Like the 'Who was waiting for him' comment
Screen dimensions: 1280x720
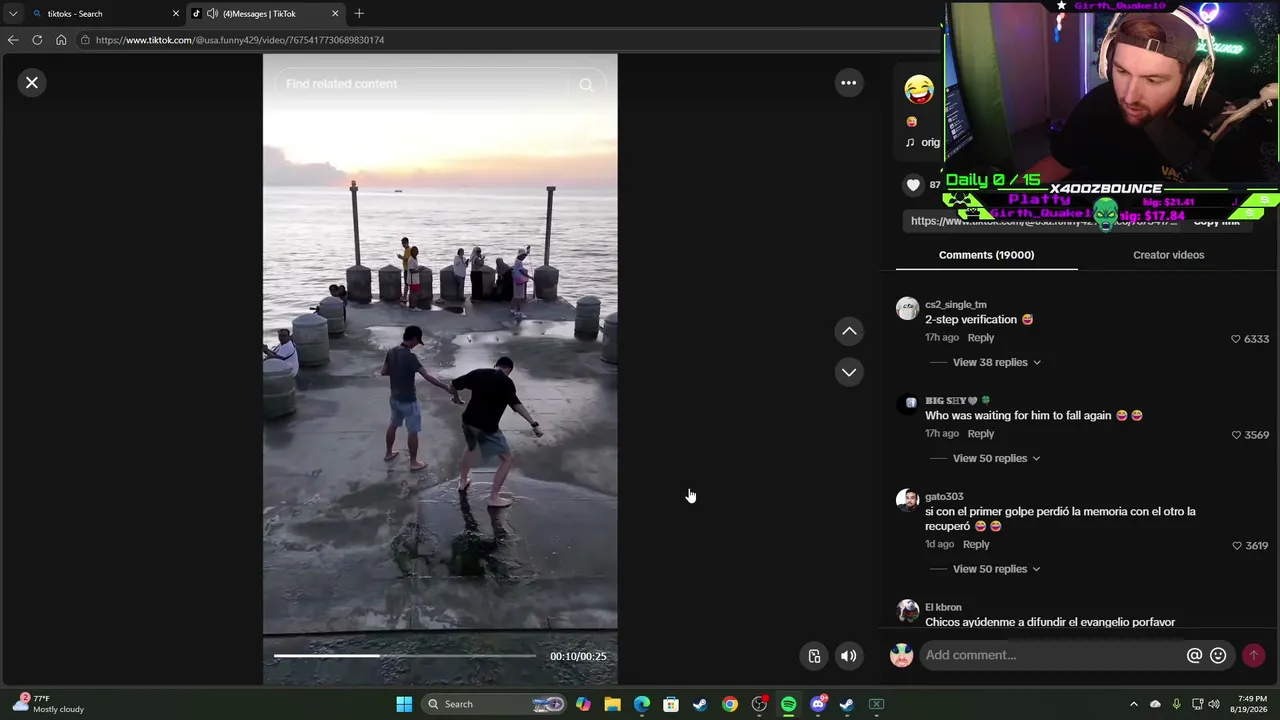coord(1236,435)
